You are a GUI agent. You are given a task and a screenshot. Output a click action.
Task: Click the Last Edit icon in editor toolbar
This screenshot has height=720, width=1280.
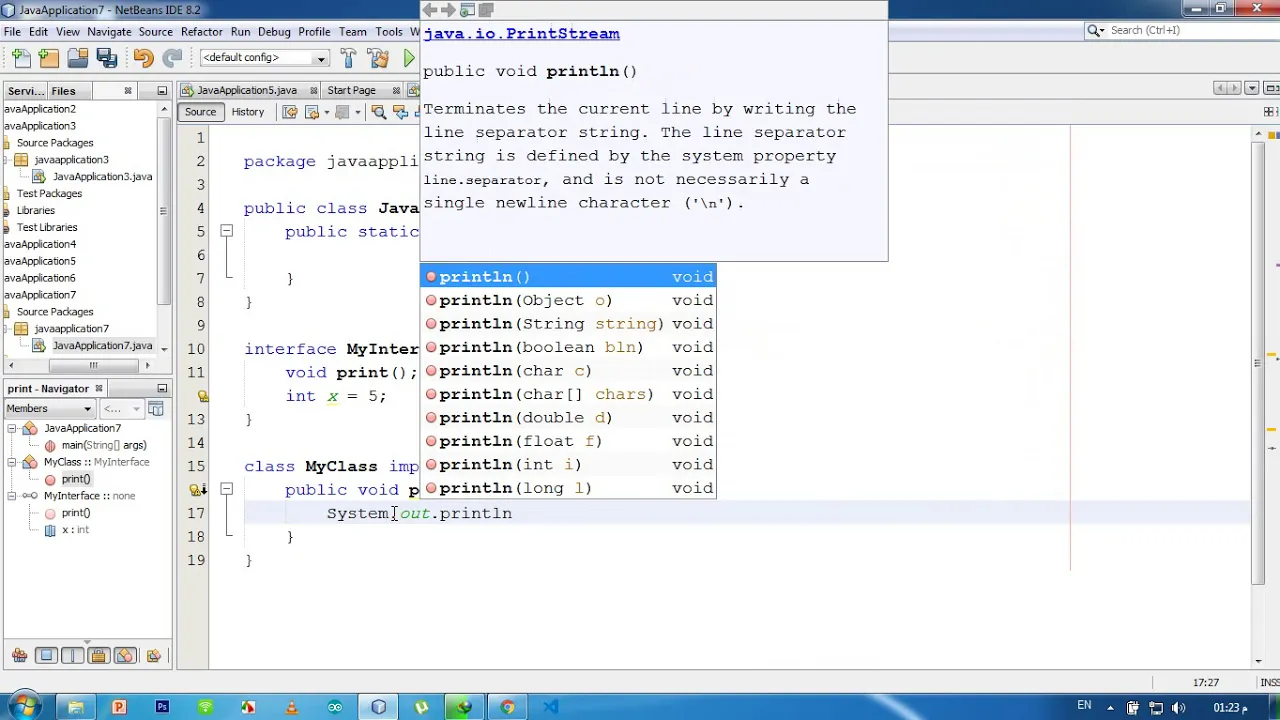[x=290, y=112]
